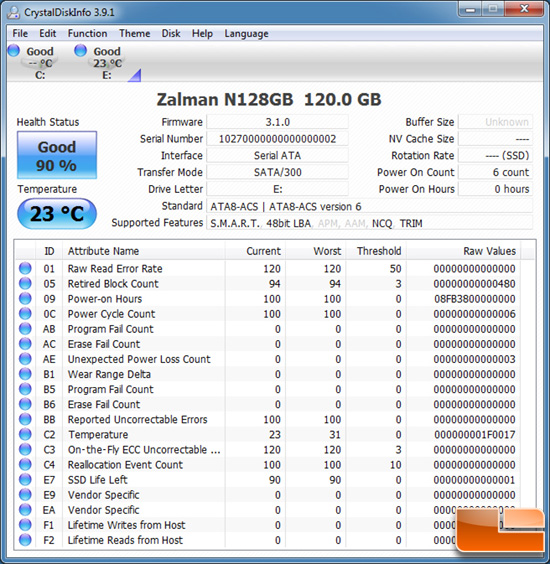This screenshot has height=564, width=550.
Task: Open the Function menu
Action: [87, 33]
